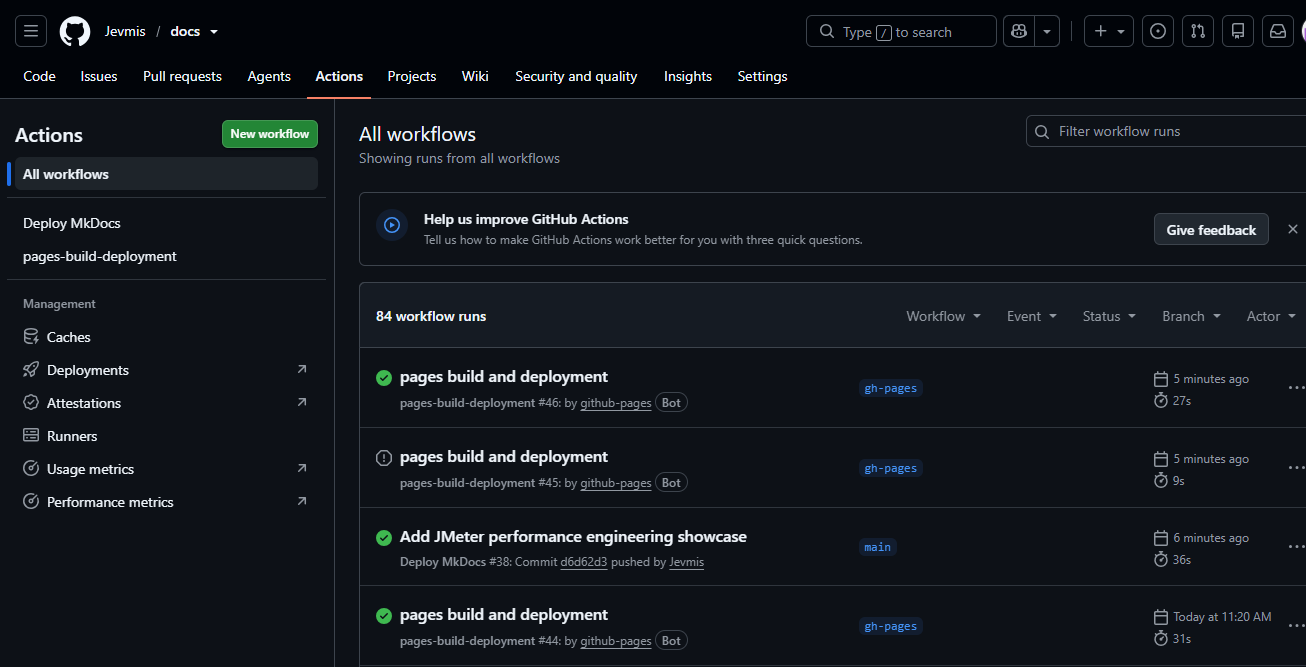
Task: Click the New workflow button
Action: pos(270,134)
